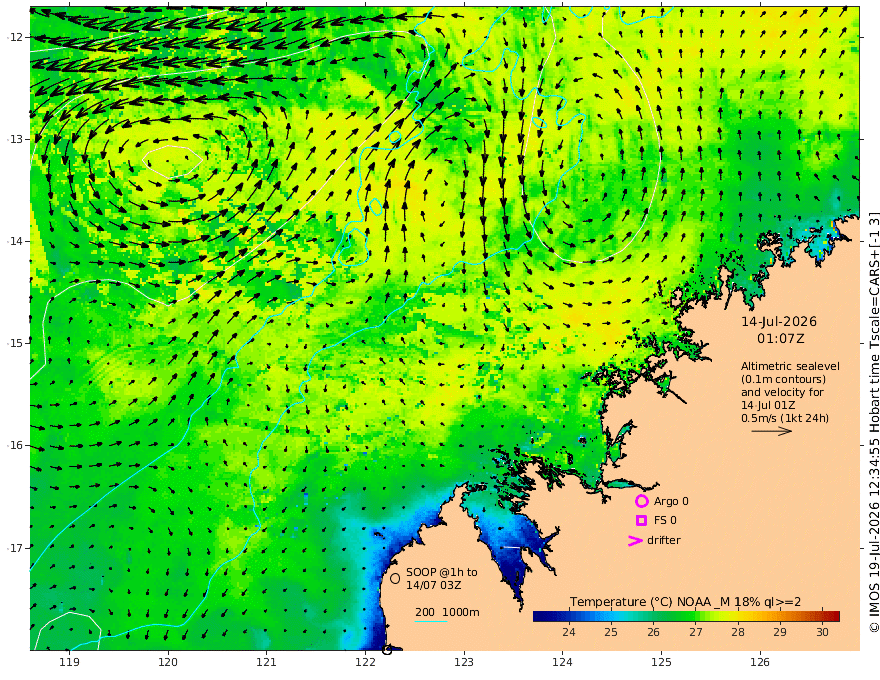Click the 'Argo 0' legend label

tap(671, 501)
